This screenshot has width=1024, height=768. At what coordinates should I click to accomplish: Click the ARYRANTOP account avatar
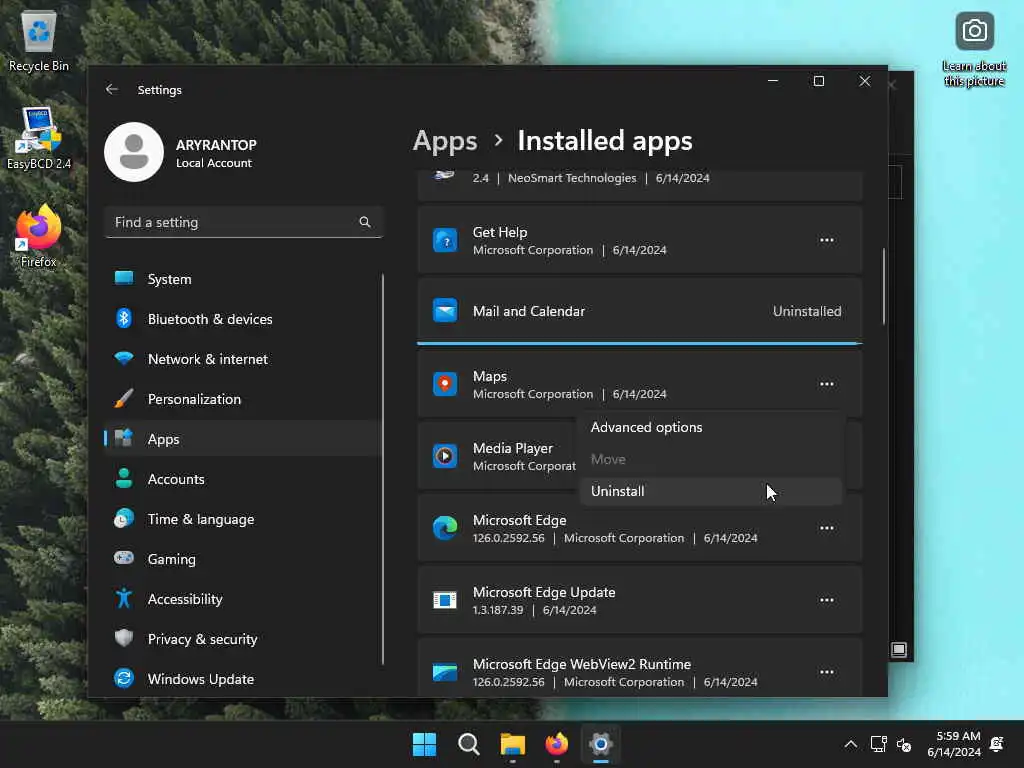[x=134, y=152]
